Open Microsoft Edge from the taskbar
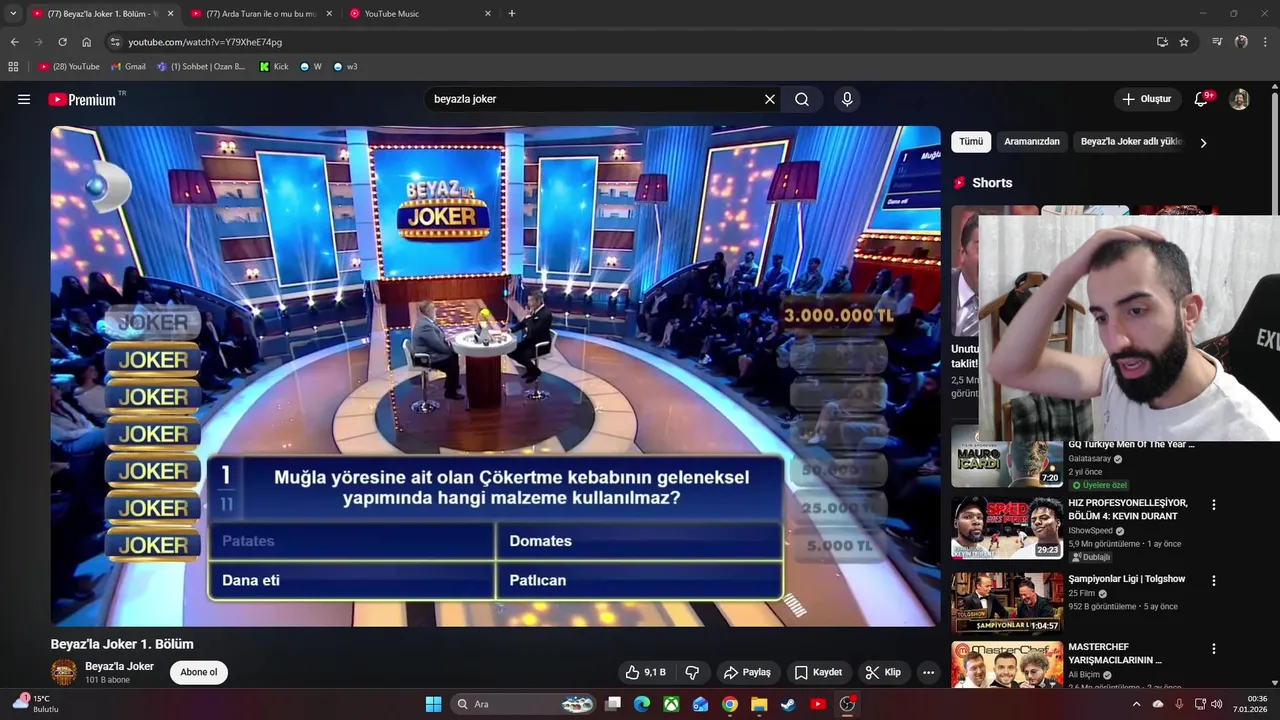This screenshot has height=720, width=1280. [642, 704]
